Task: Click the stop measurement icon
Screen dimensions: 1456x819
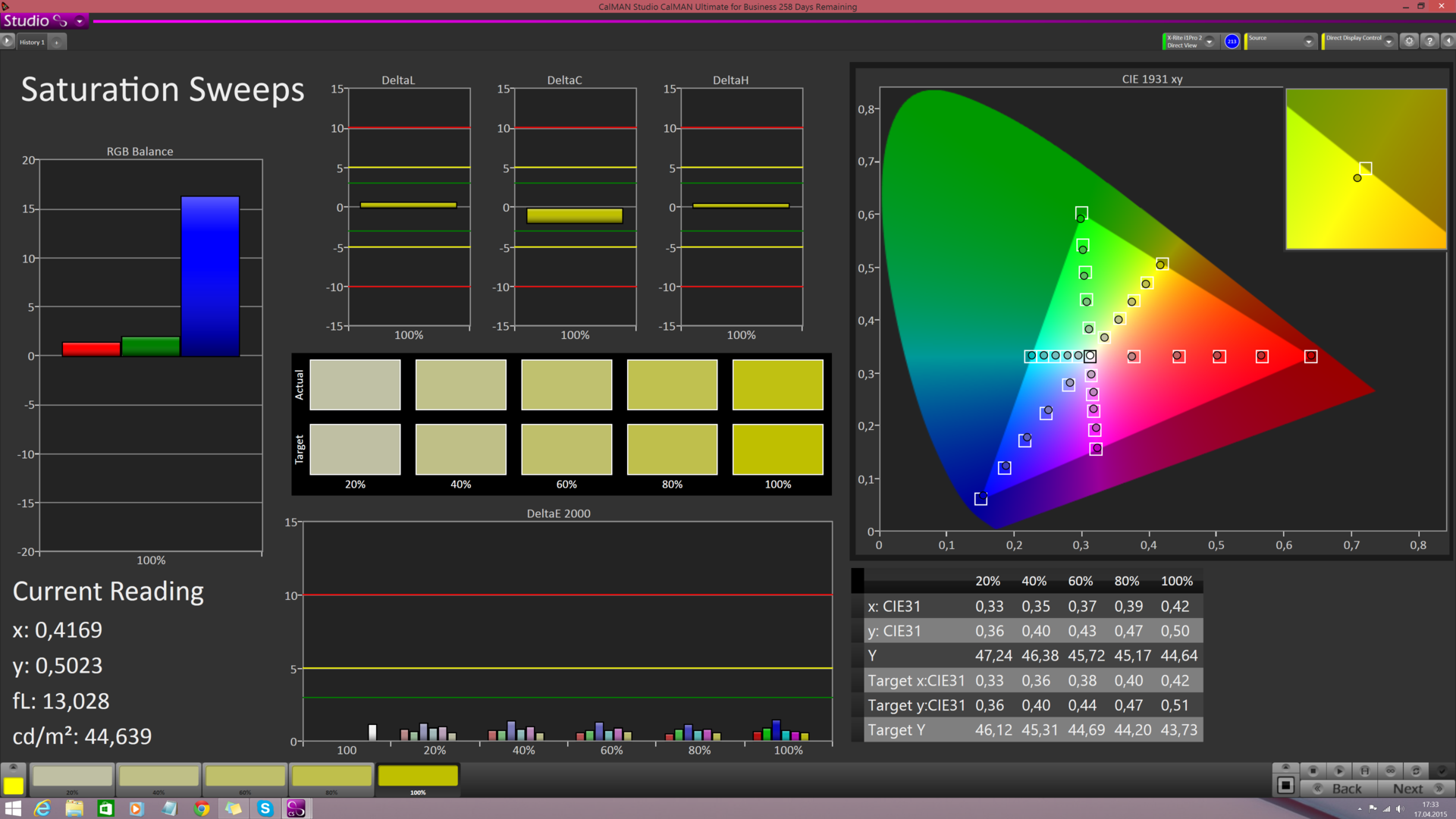Action: click(1313, 770)
